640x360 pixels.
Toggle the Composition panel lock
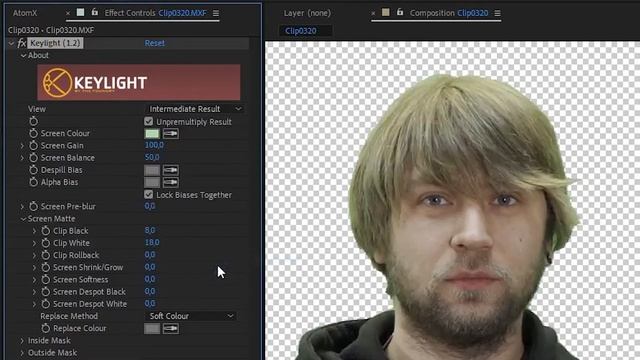point(400,12)
